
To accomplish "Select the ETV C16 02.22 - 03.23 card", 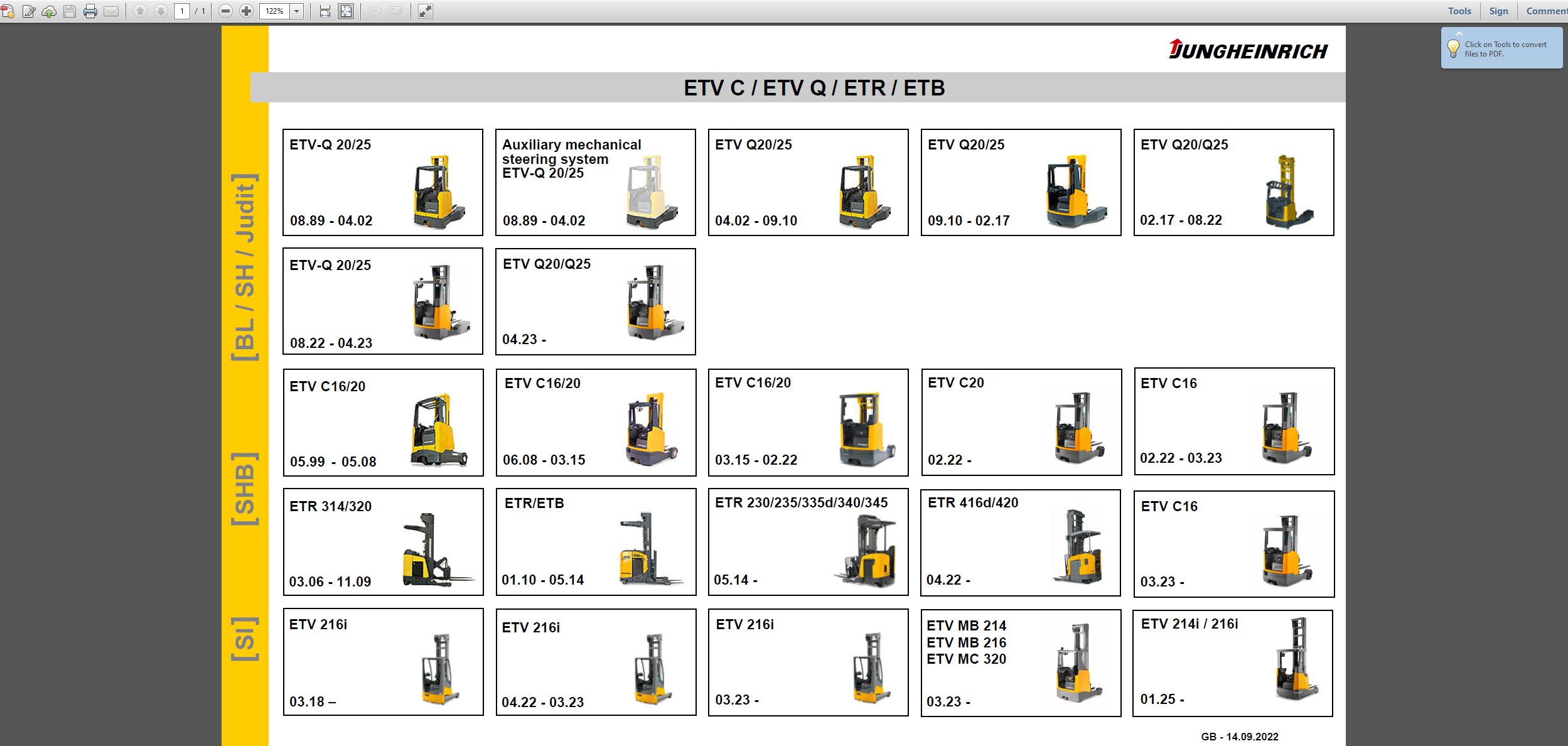I will click(1235, 421).
